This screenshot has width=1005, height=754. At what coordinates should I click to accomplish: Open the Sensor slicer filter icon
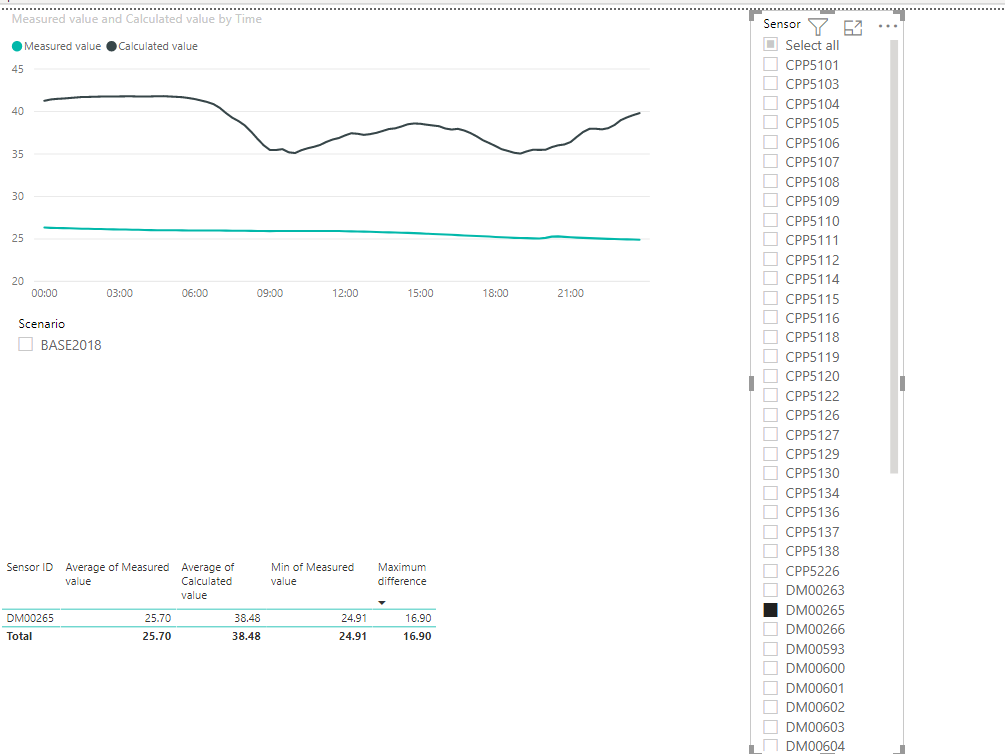coord(818,27)
